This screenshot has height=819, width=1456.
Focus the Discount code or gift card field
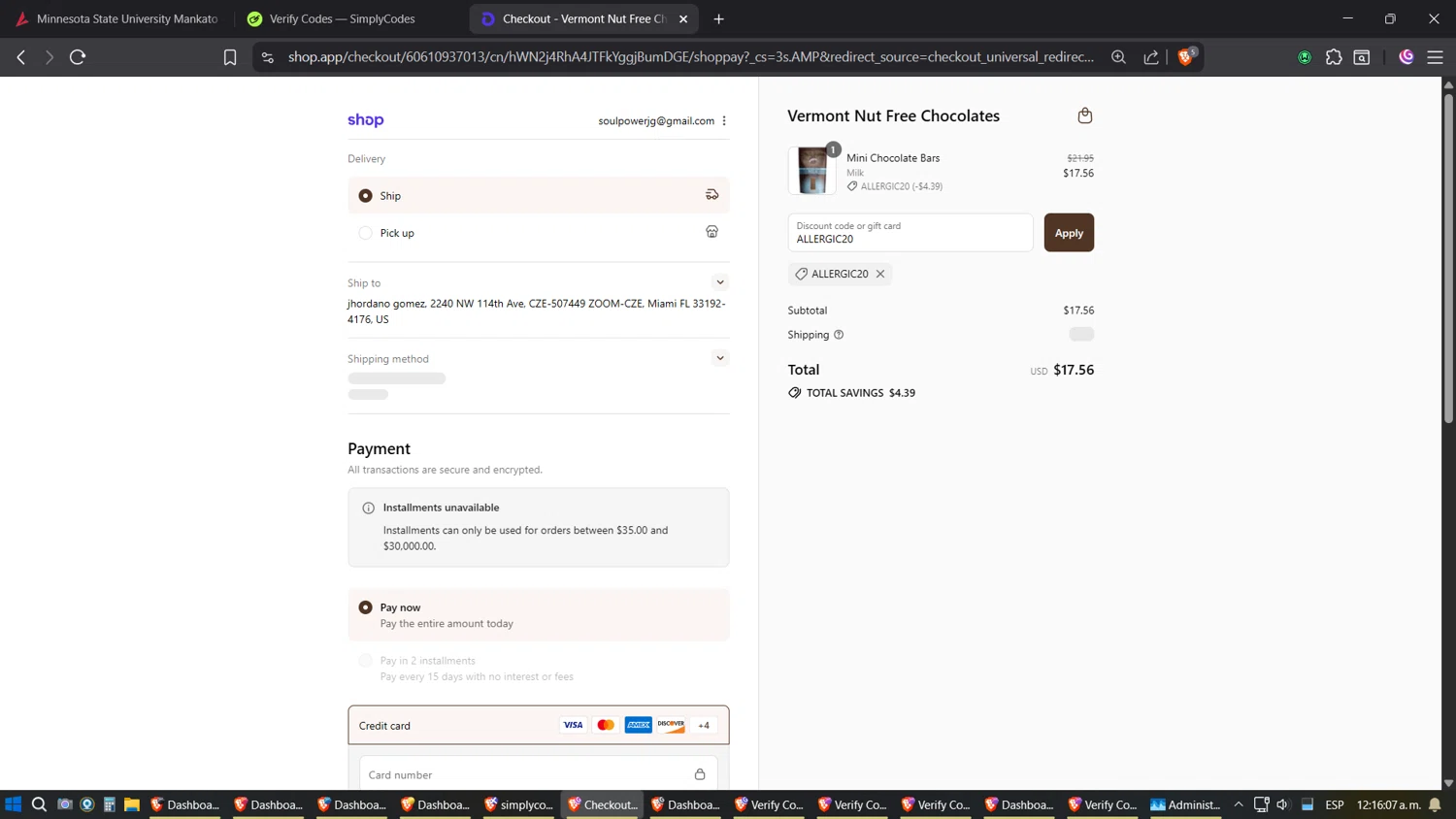910,233
